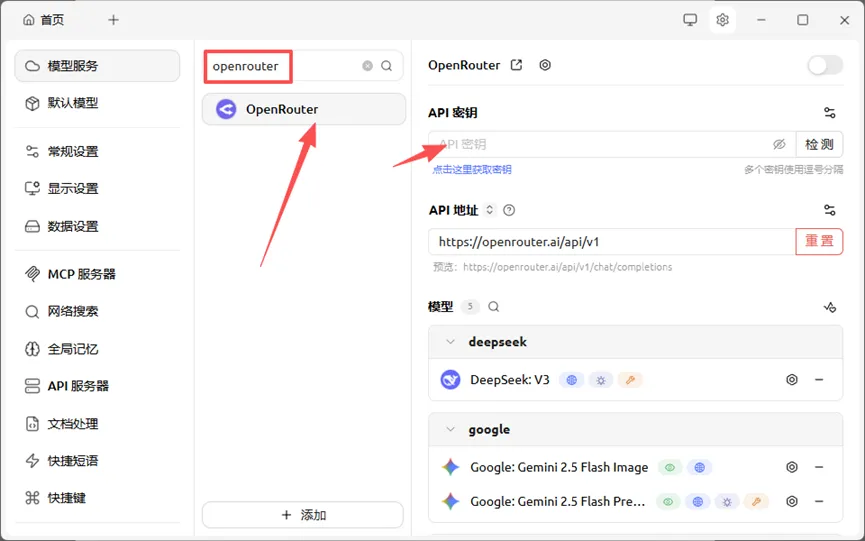Click vision eye tag on Gemini 2.5 Flash Pre…
The height and width of the screenshot is (541, 865).
(x=668, y=502)
